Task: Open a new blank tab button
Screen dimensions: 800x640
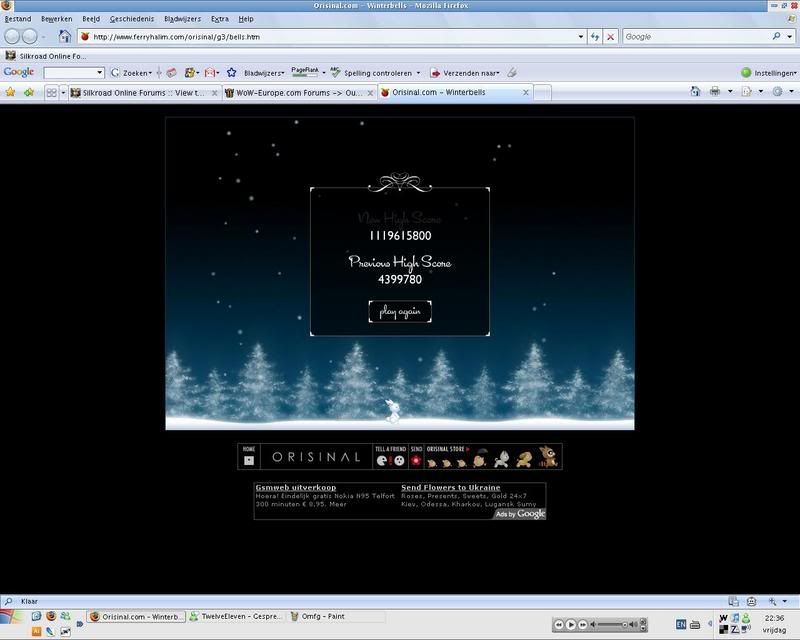Action: (x=542, y=93)
